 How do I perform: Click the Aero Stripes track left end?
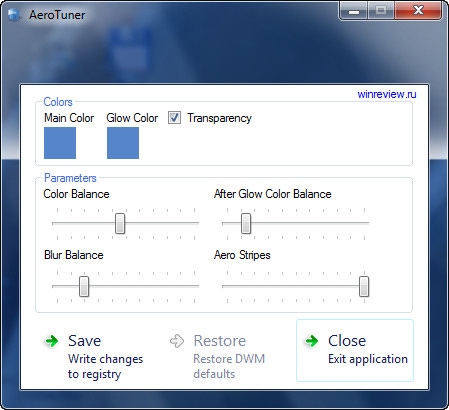[x=225, y=286]
